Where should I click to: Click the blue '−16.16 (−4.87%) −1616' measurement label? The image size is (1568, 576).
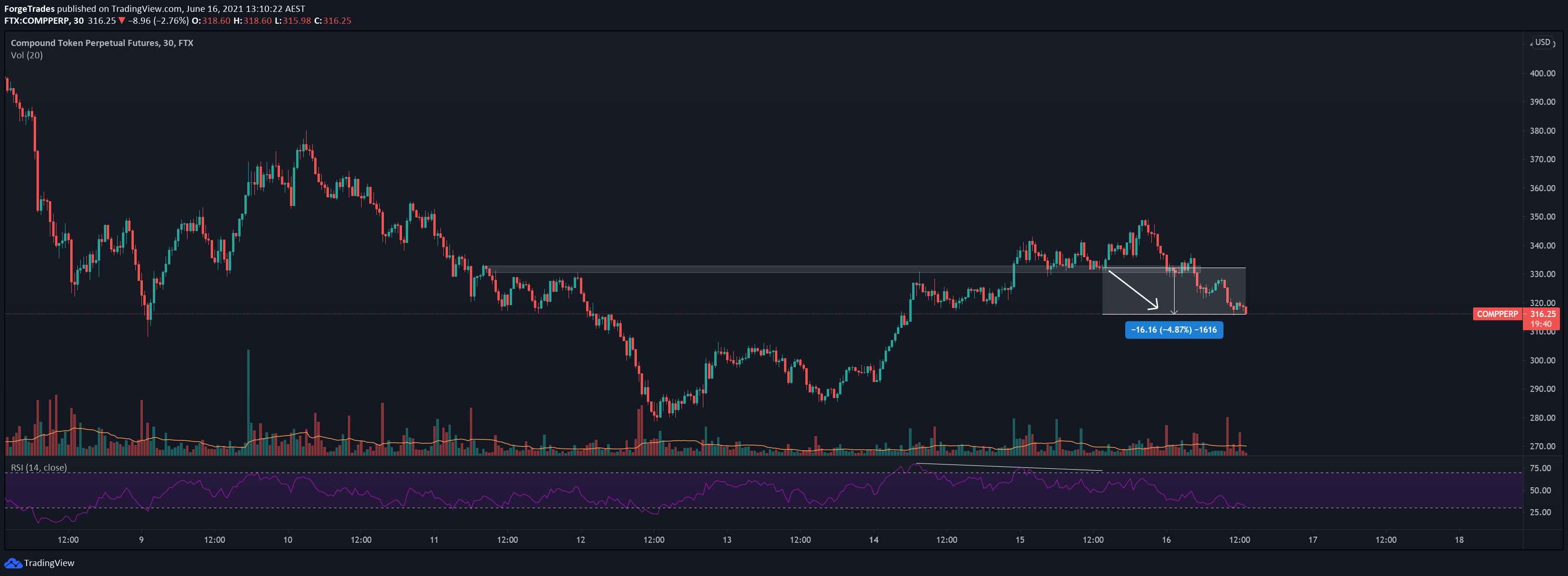click(x=1174, y=330)
